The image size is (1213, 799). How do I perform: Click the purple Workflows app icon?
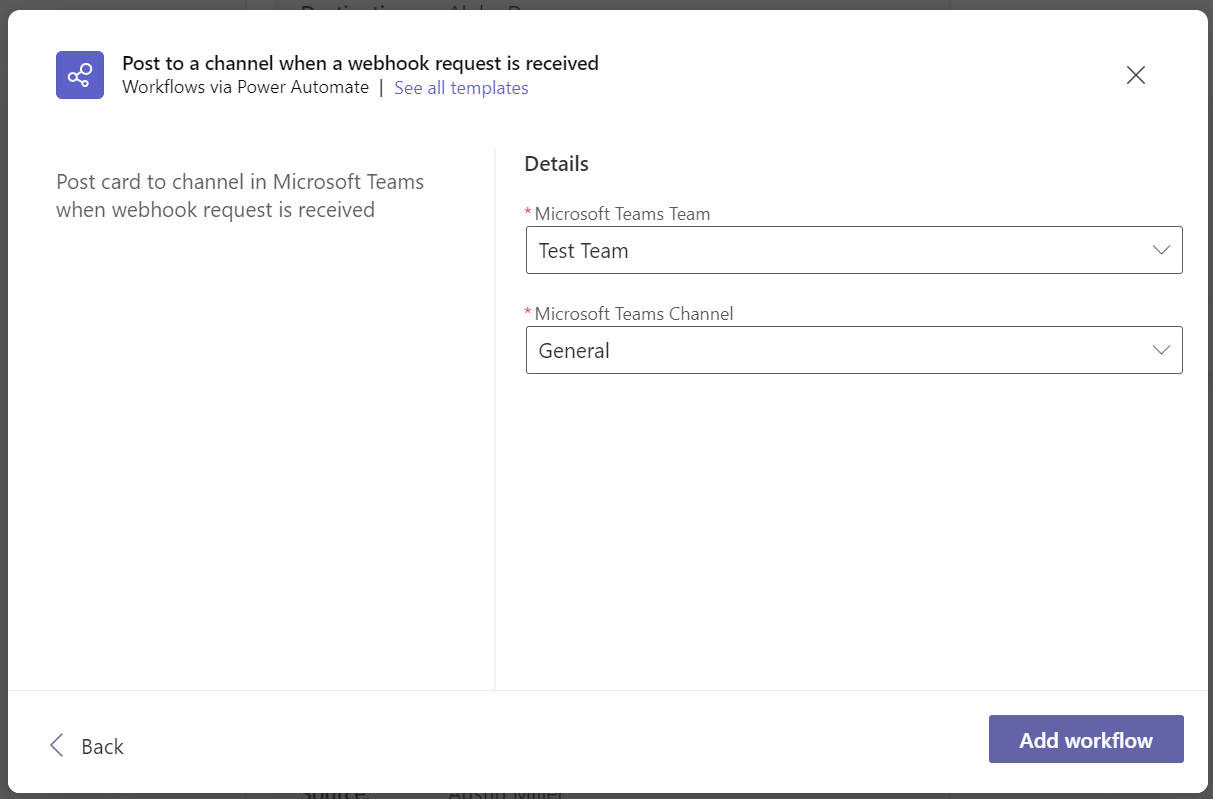click(x=80, y=75)
